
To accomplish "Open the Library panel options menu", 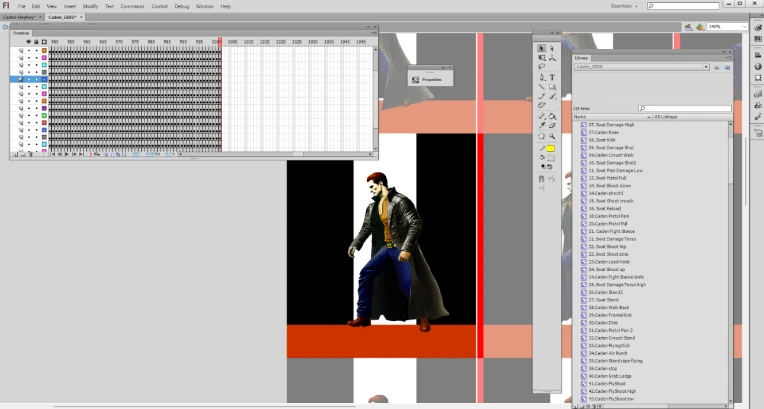I will pos(729,58).
